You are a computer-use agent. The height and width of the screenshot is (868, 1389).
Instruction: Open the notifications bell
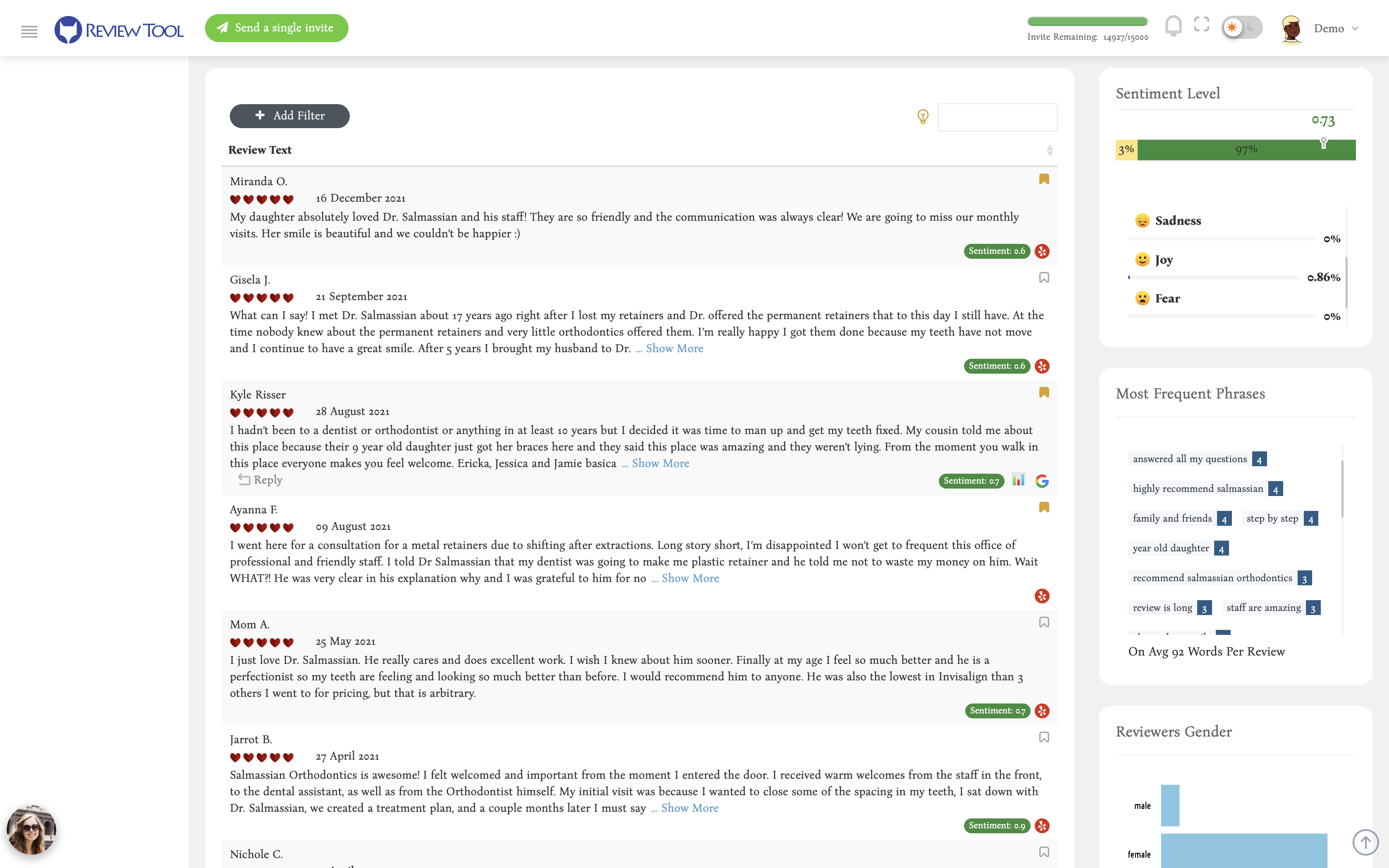point(1173,26)
